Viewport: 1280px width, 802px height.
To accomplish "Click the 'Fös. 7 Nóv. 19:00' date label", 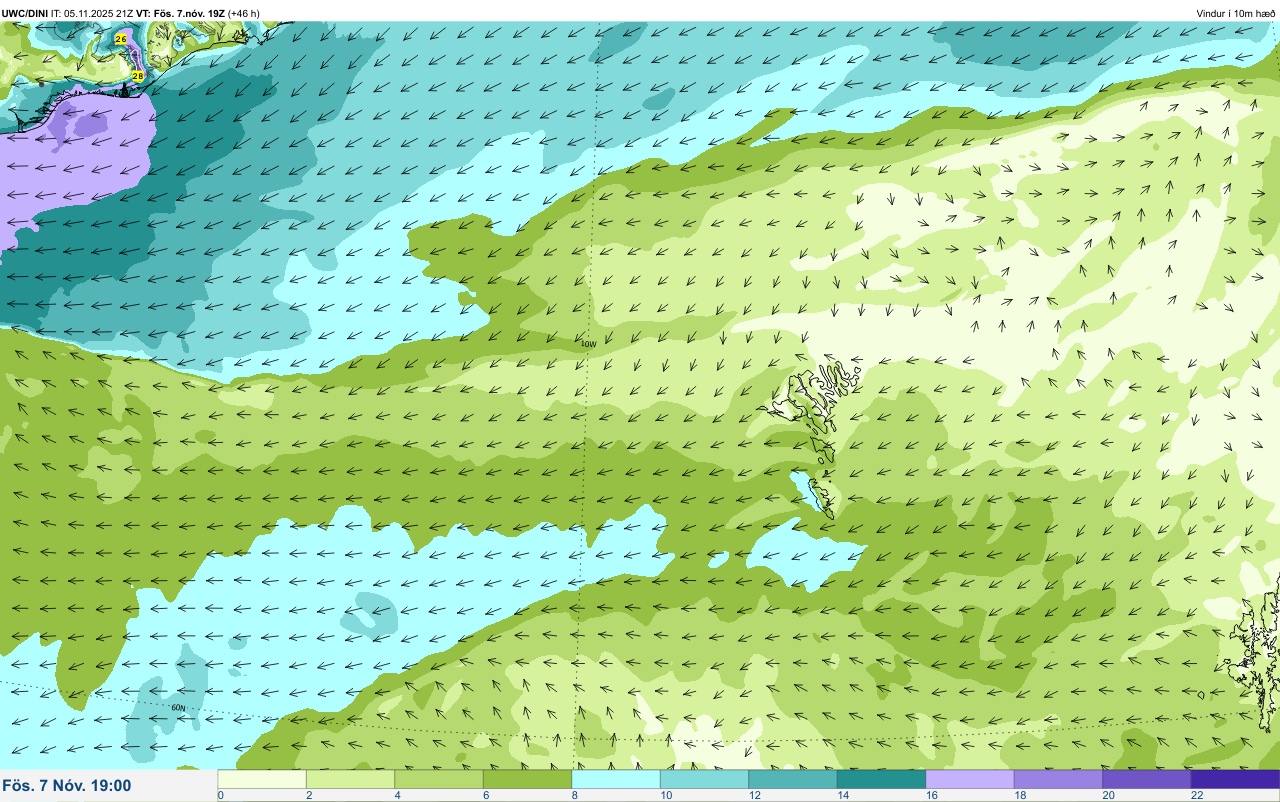I will point(67,786).
